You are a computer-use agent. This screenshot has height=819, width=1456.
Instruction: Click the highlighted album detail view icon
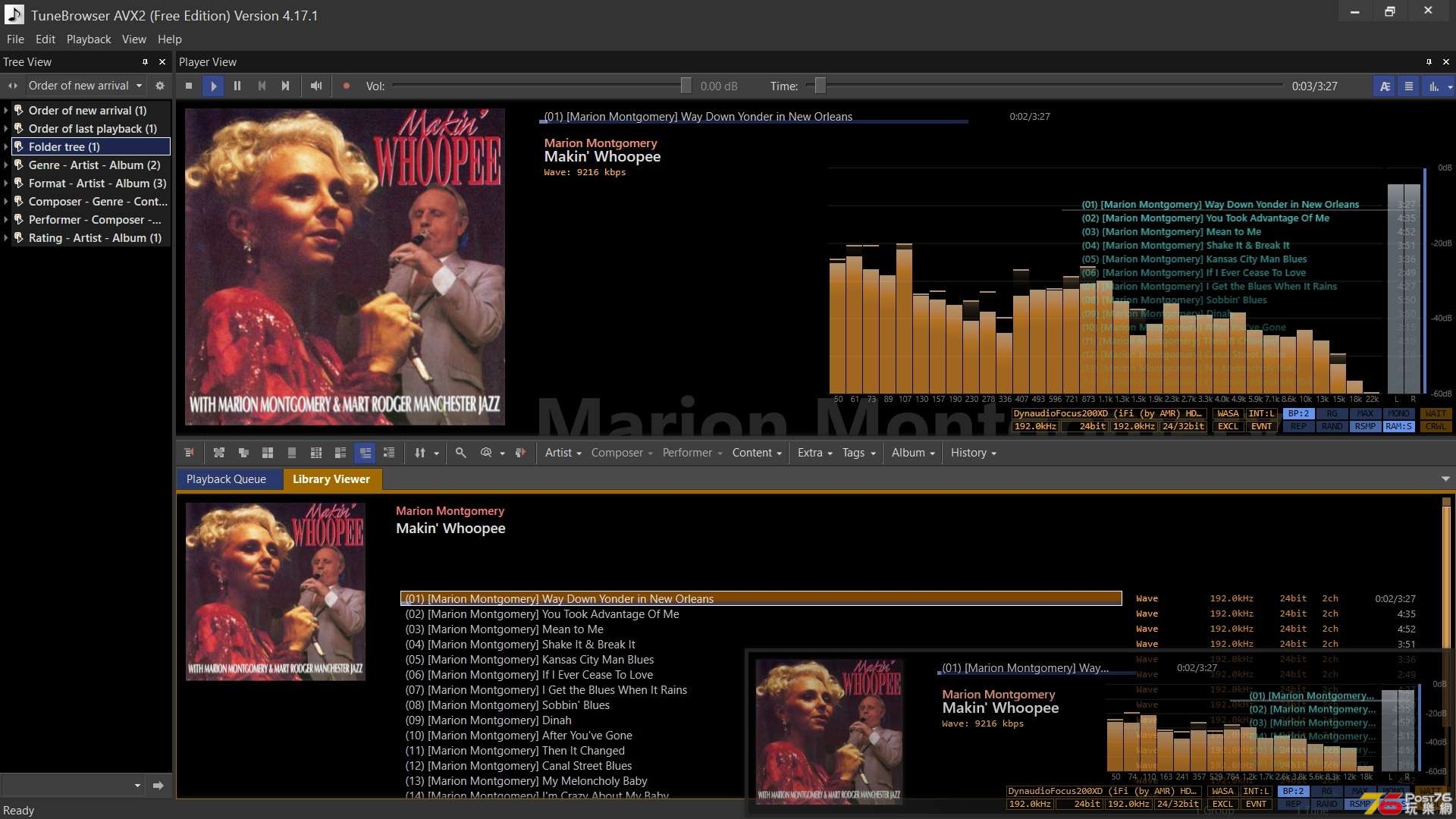click(365, 453)
